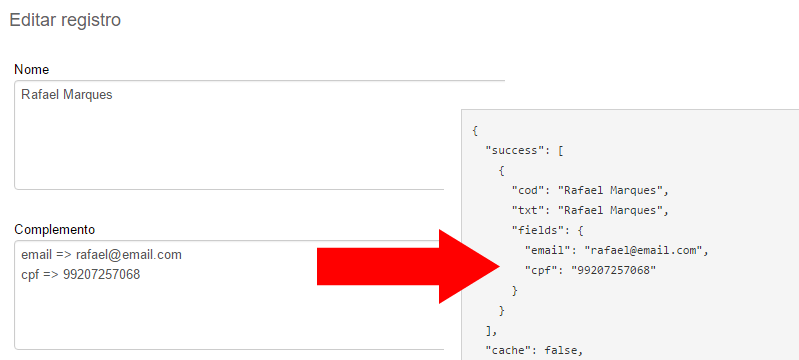
Task: Click the opening brace at top of JSON
Action: (475, 131)
